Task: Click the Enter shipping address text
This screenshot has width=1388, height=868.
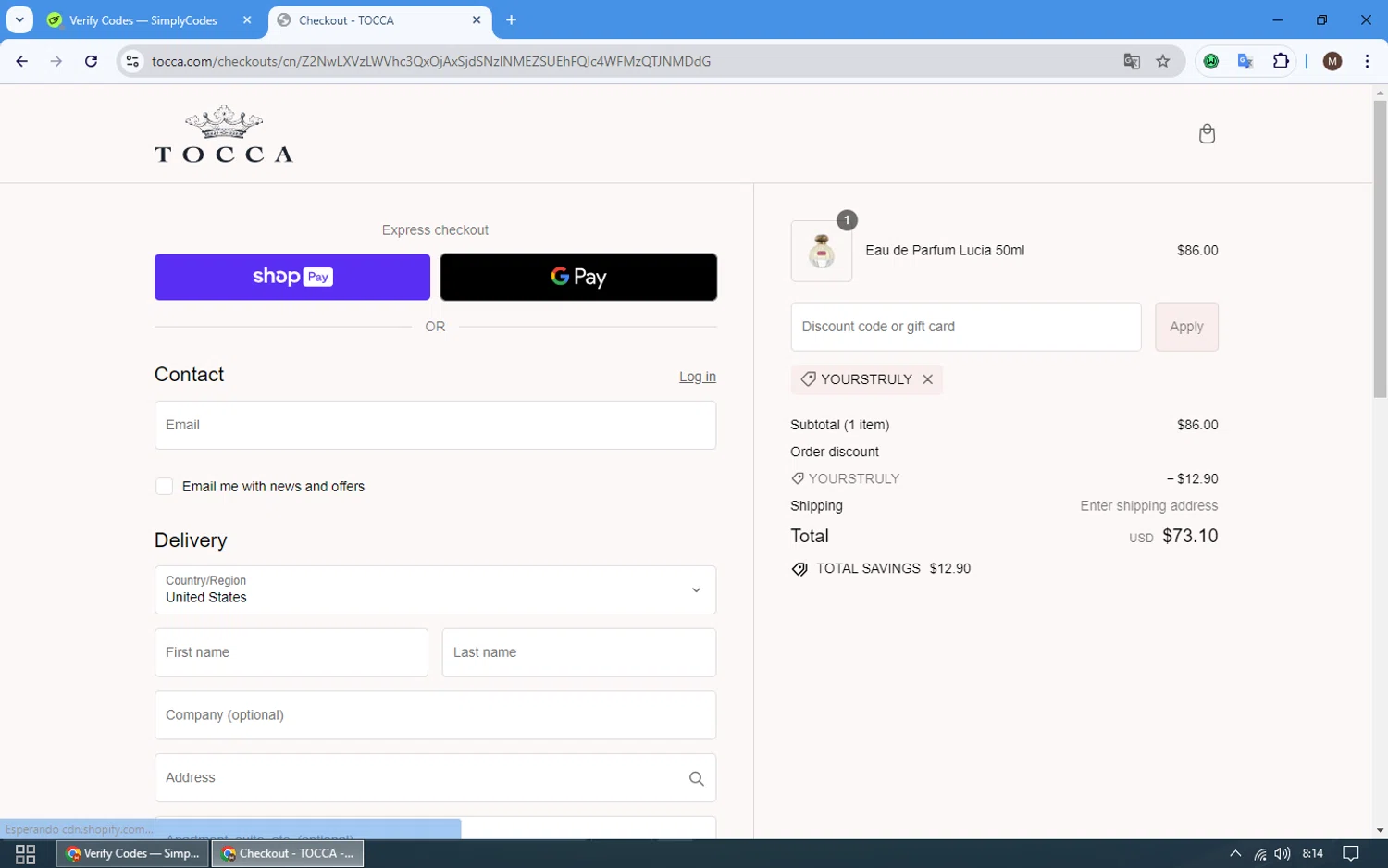Action: [1149, 506]
